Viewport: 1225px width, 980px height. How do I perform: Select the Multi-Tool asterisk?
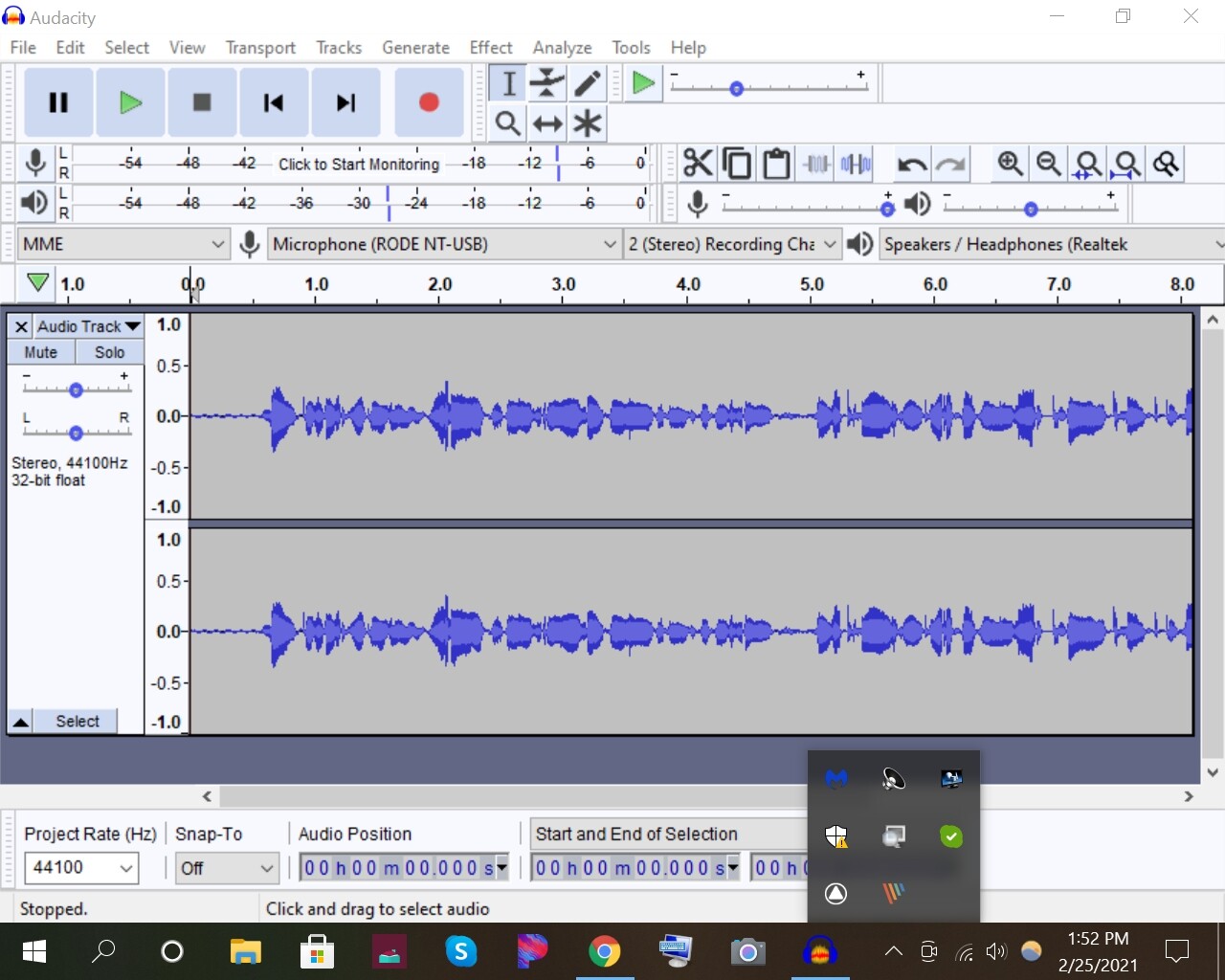tap(588, 123)
